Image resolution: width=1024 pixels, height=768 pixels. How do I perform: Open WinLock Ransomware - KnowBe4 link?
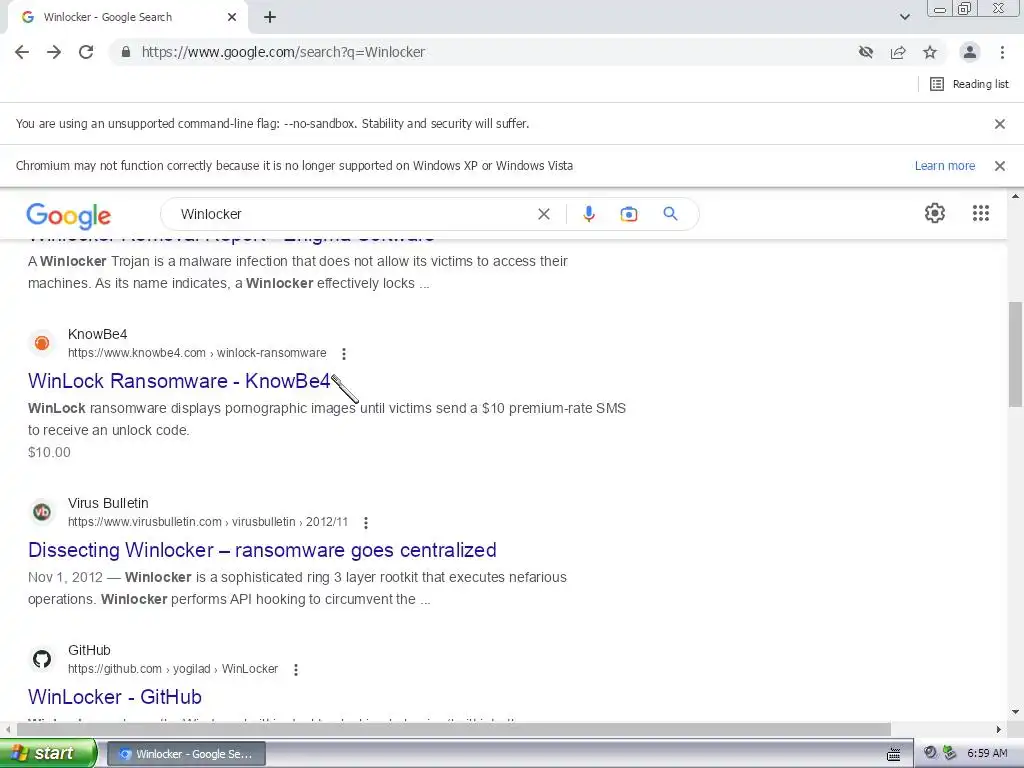tap(179, 381)
